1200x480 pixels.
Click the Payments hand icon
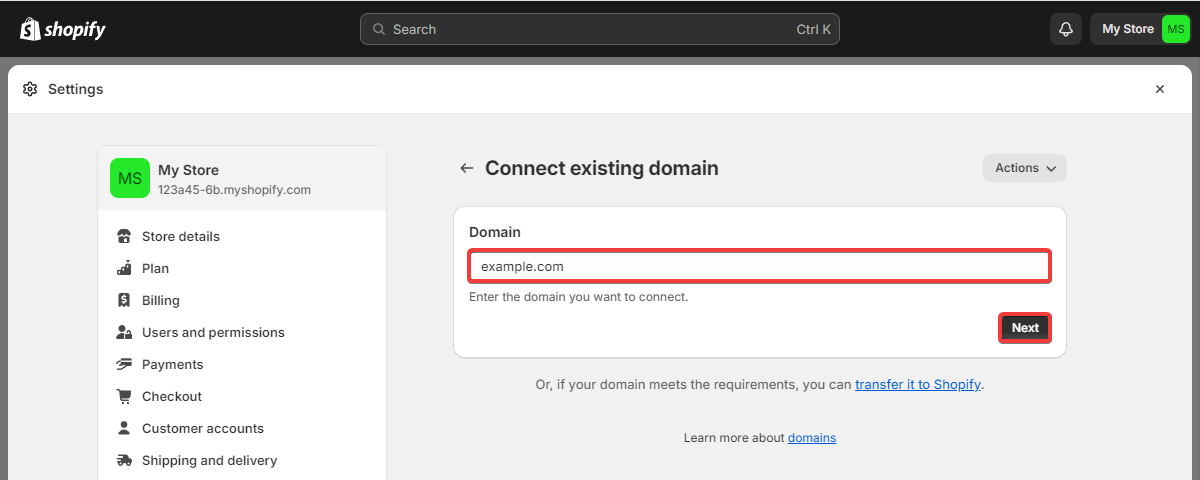click(x=124, y=365)
